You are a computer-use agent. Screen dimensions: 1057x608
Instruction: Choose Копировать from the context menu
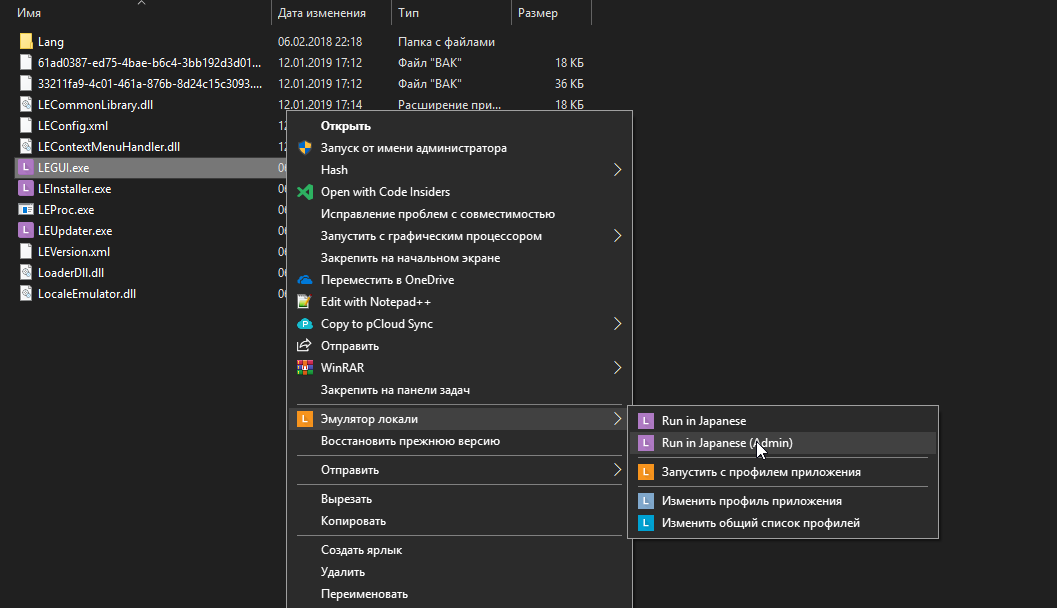(x=353, y=521)
